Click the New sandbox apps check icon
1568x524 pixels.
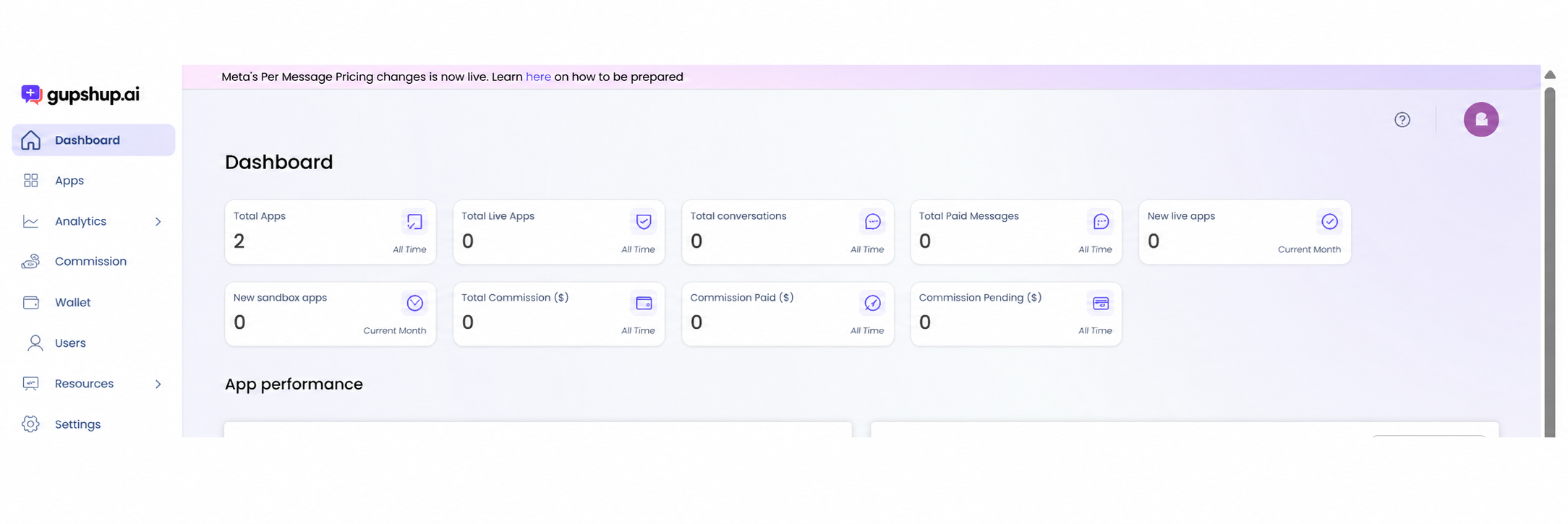pyautogui.click(x=414, y=303)
